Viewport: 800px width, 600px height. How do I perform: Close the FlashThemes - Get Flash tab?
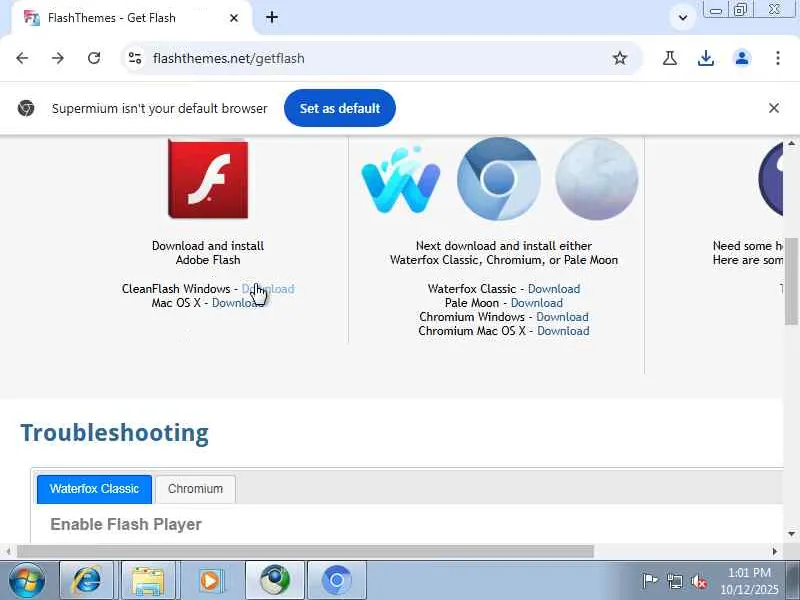234,18
